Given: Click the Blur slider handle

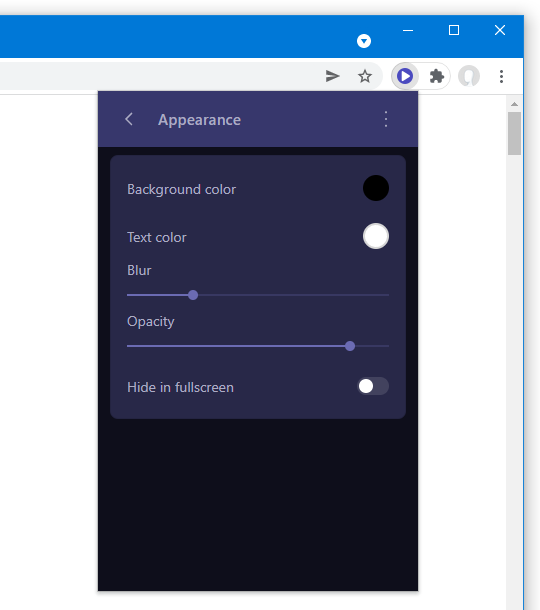Looking at the screenshot, I should (x=193, y=295).
